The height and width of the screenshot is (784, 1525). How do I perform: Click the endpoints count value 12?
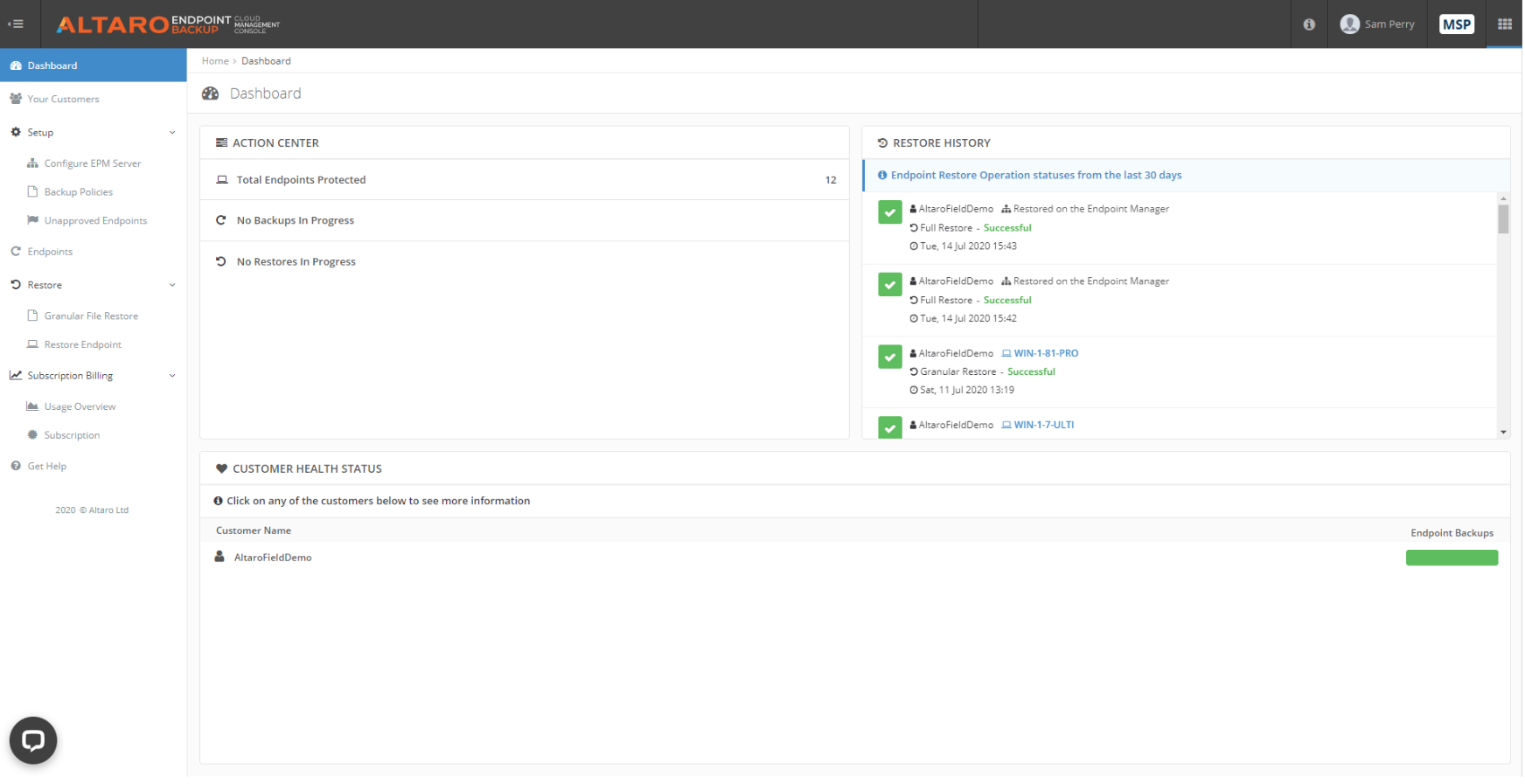tap(831, 180)
